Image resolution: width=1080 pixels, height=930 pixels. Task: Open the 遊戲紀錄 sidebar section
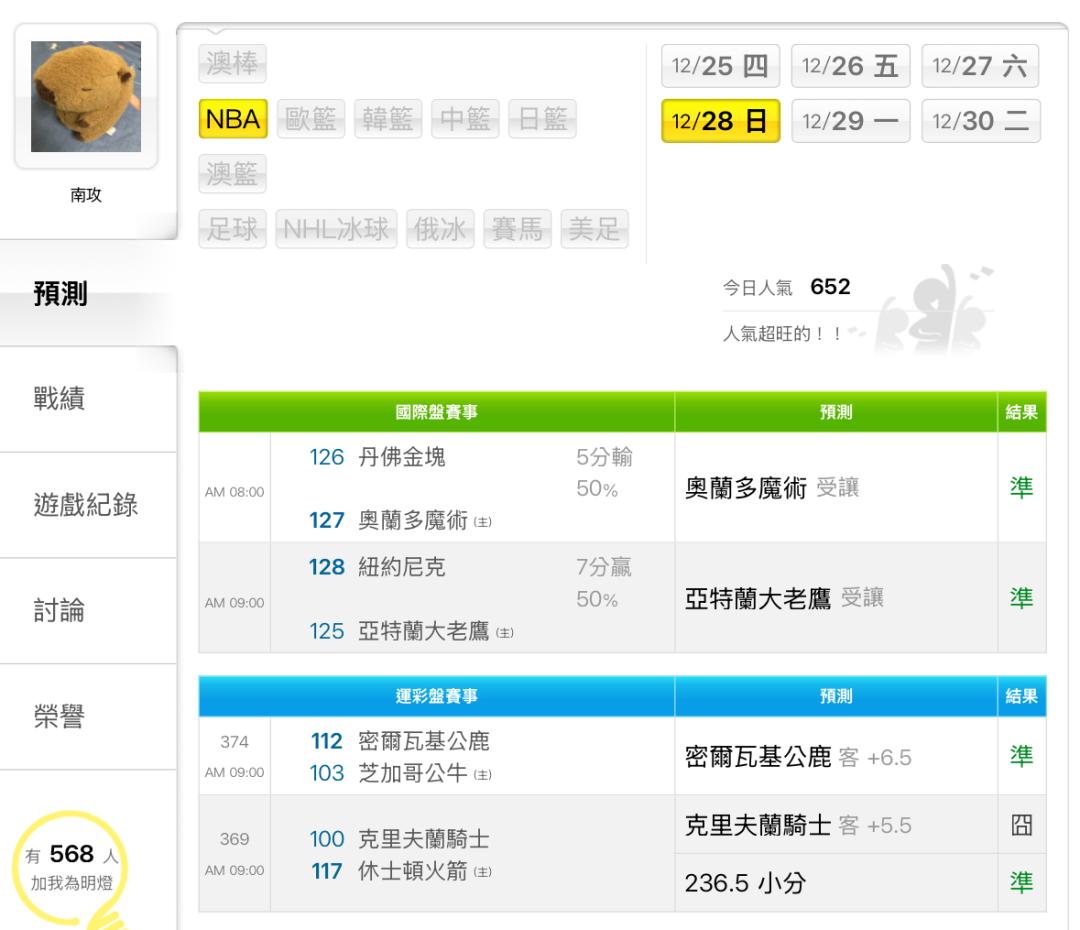87,505
